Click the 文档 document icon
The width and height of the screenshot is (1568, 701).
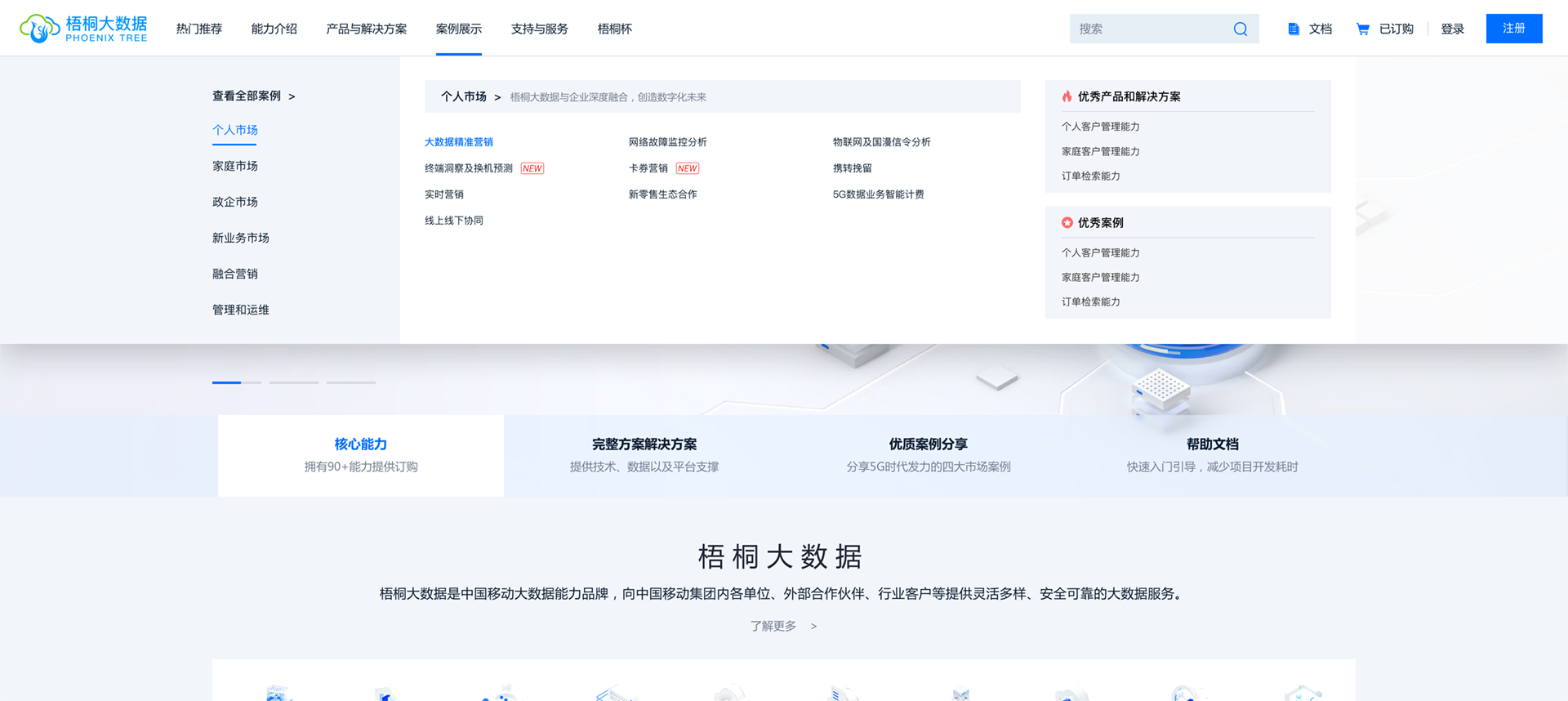(1294, 29)
